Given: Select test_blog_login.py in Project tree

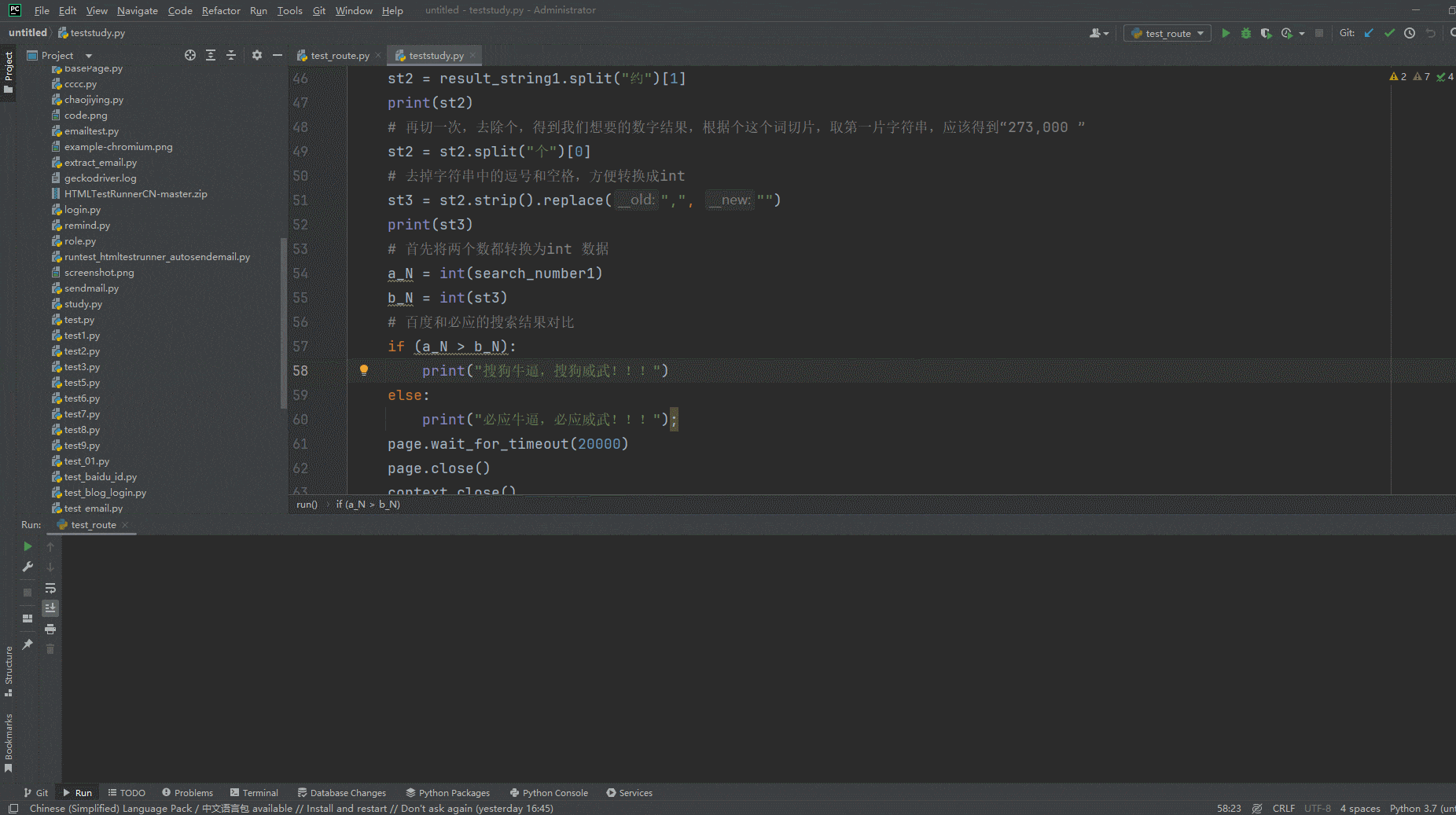Looking at the screenshot, I should 105,493.
